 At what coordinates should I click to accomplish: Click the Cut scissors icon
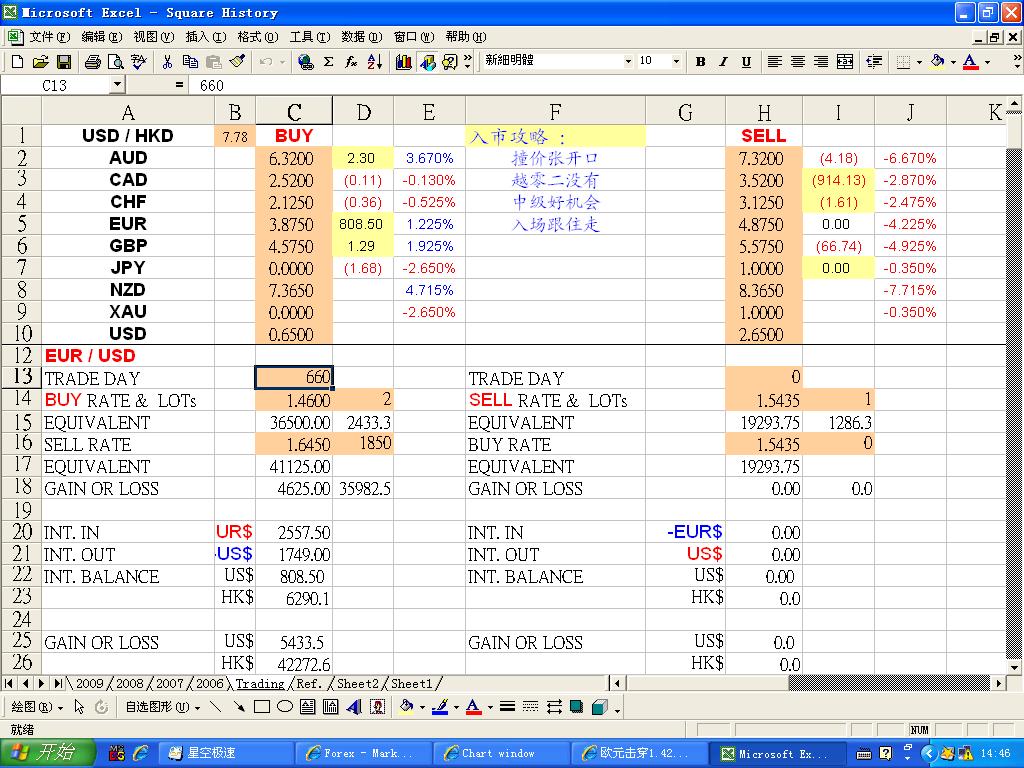167,62
